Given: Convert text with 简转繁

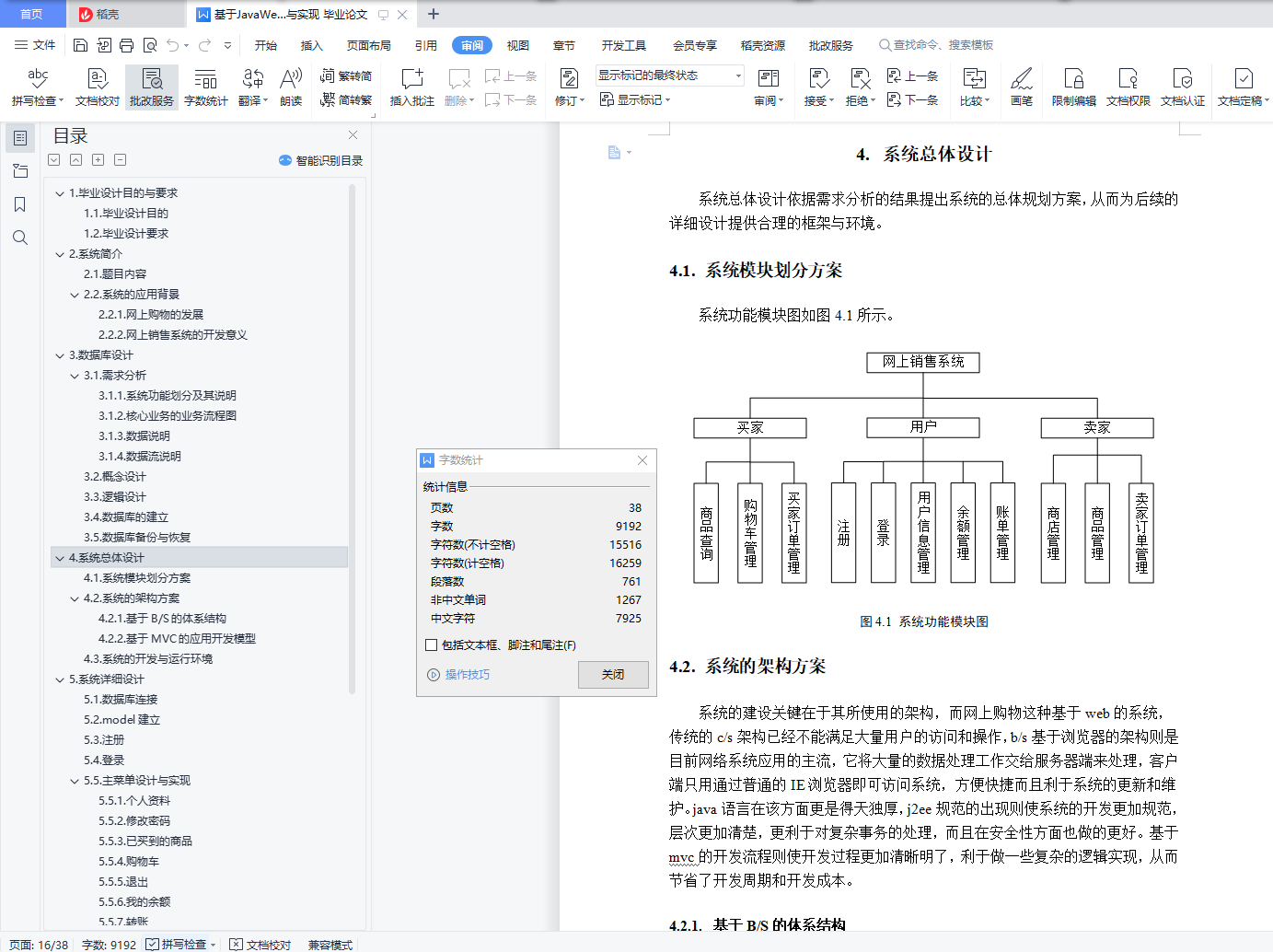Looking at the screenshot, I should pyautogui.click(x=346, y=99).
